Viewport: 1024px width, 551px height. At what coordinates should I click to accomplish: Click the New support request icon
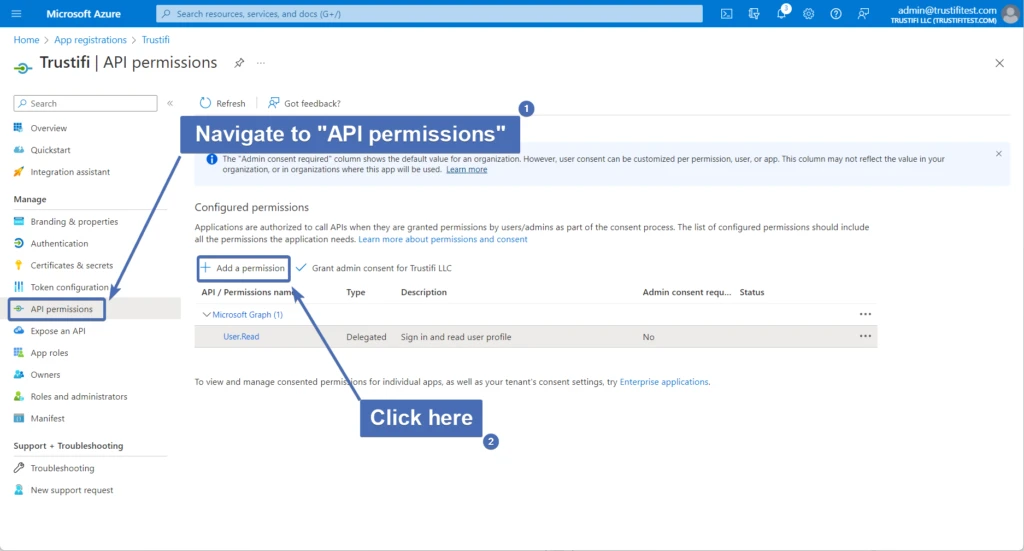point(18,490)
